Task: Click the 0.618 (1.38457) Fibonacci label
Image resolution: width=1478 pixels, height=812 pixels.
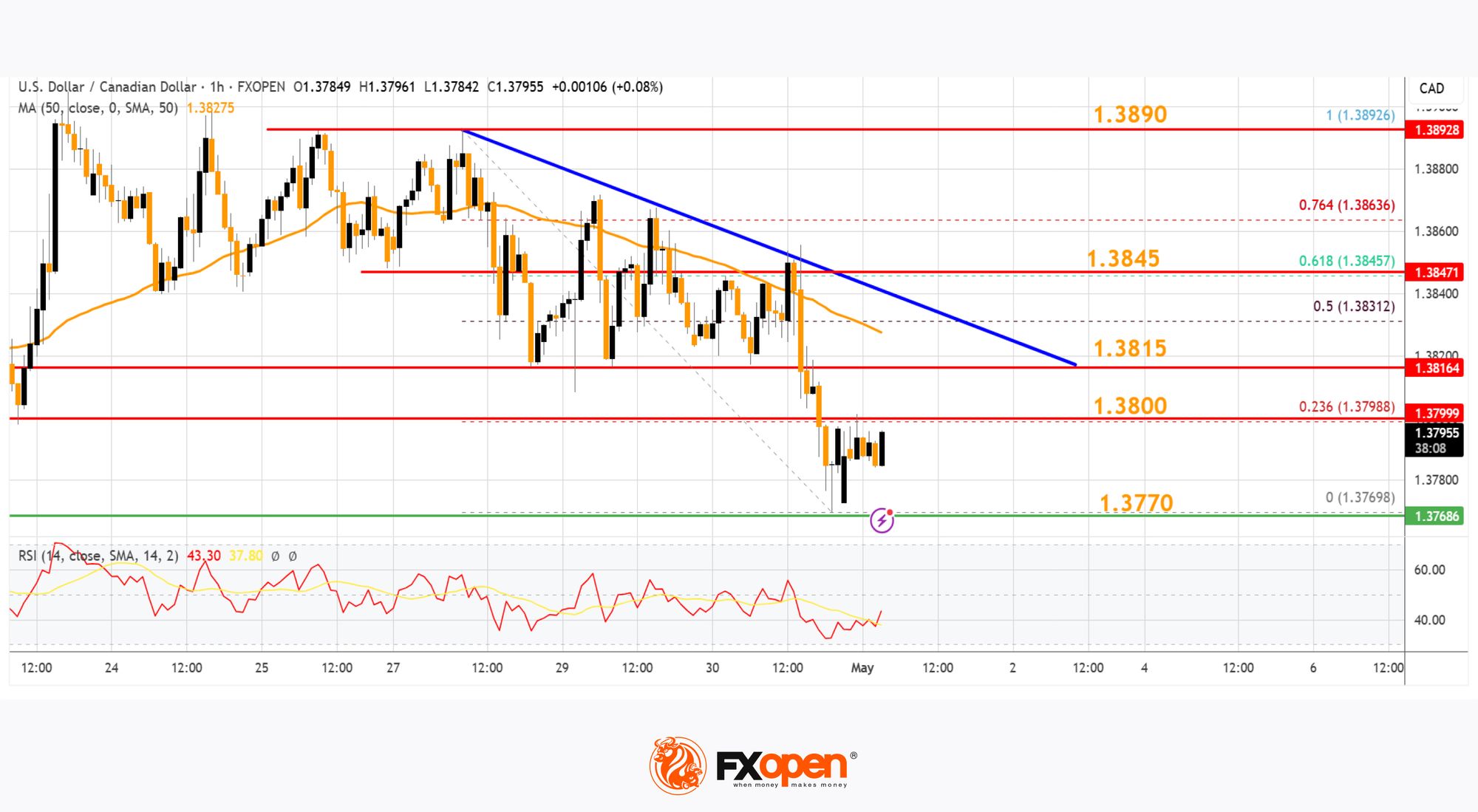Action: (x=1346, y=261)
